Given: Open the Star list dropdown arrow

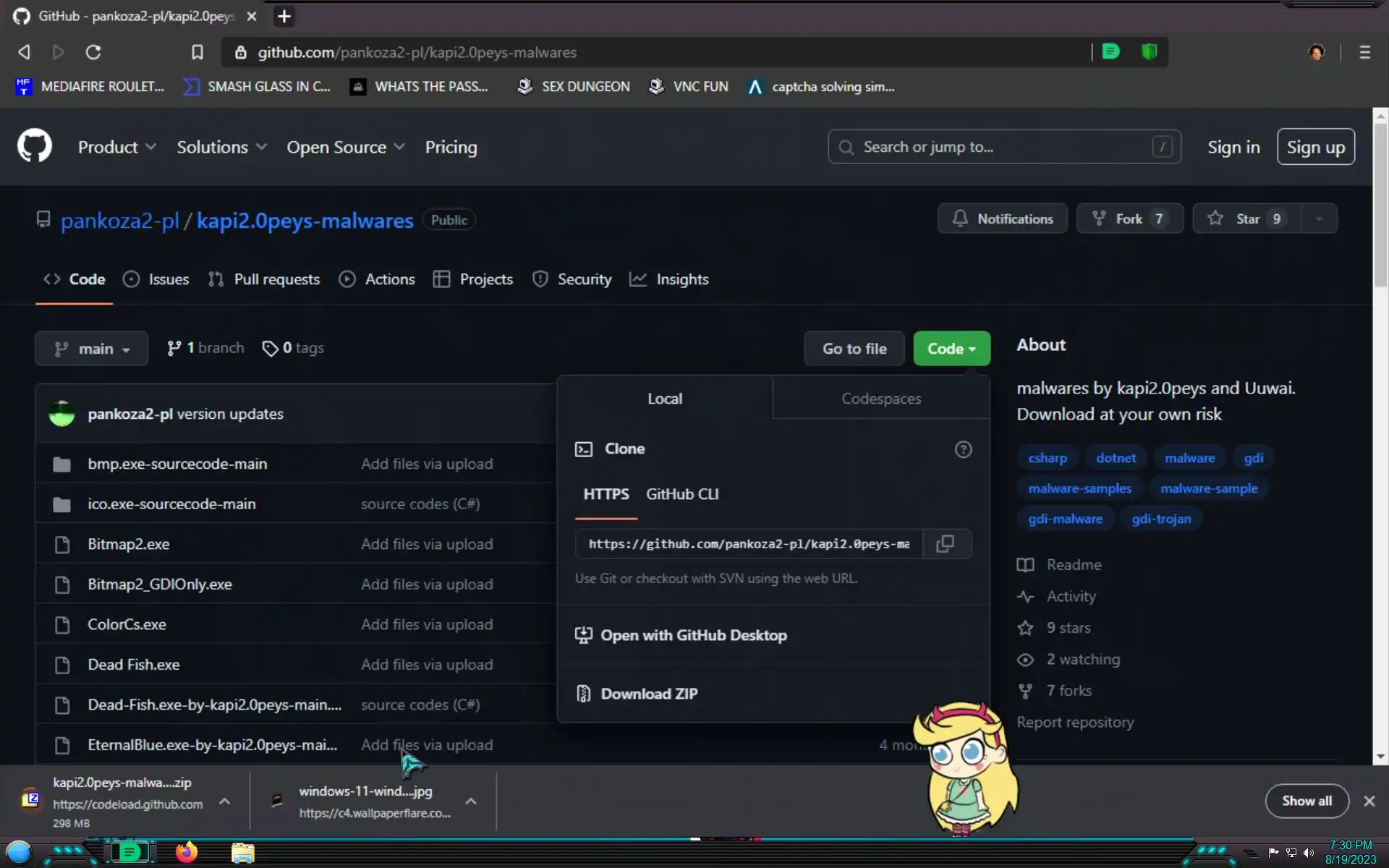Looking at the screenshot, I should pyautogui.click(x=1319, y=218).
